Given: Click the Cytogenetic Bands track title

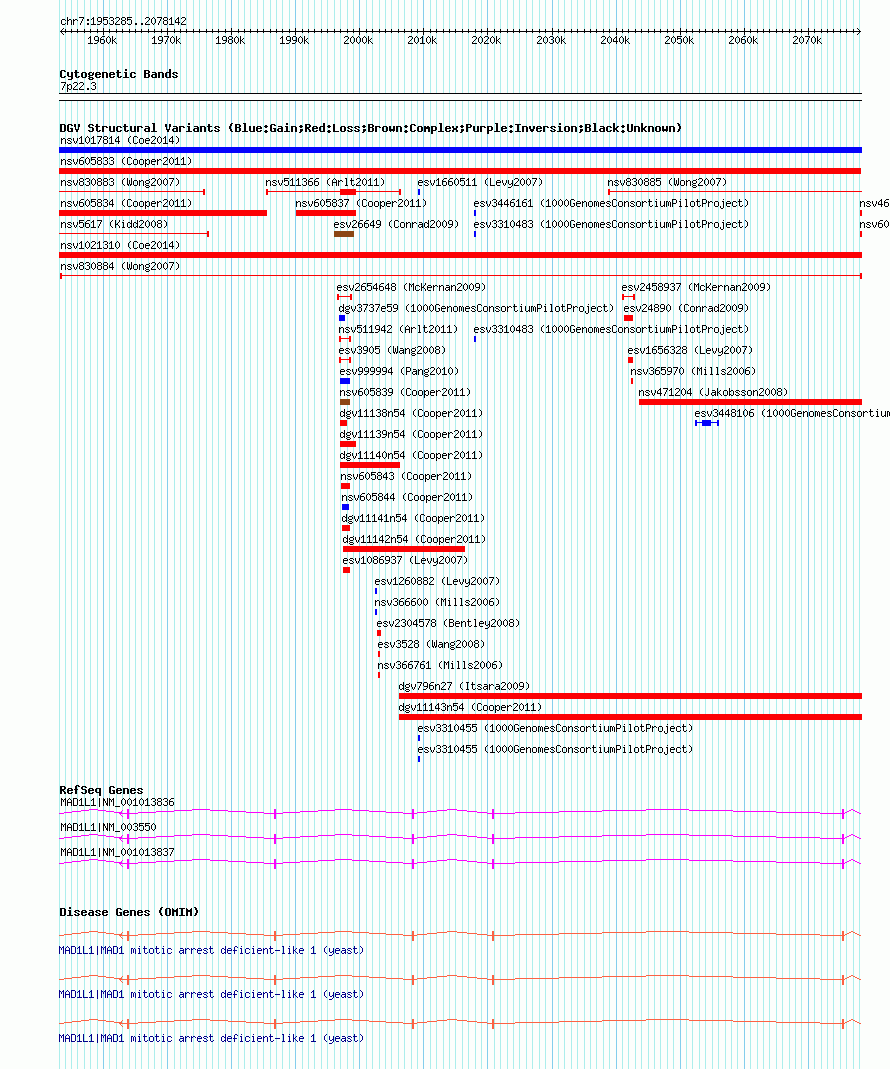Looking at the screenshot, I should coord(119,74).
